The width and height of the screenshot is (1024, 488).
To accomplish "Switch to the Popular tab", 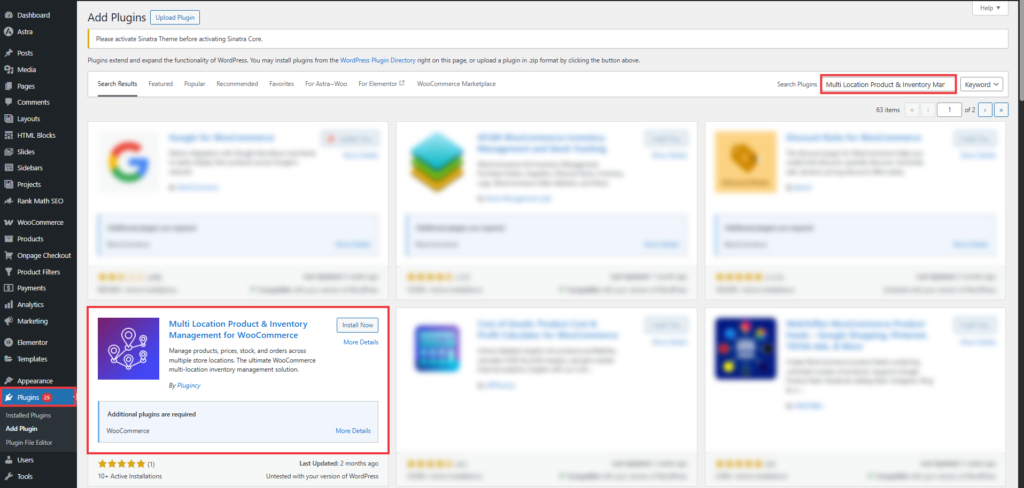I will (195, 84).
